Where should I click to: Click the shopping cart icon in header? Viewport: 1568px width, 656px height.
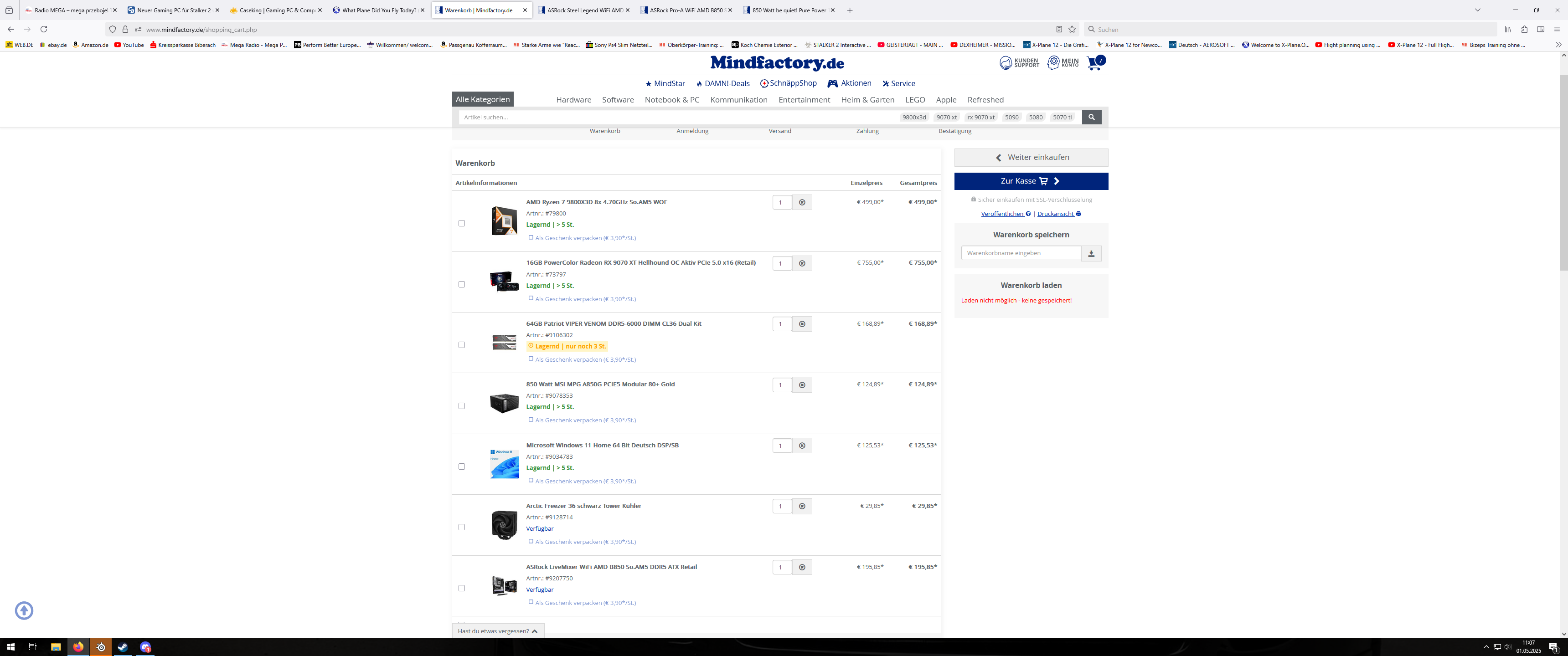1094,63
